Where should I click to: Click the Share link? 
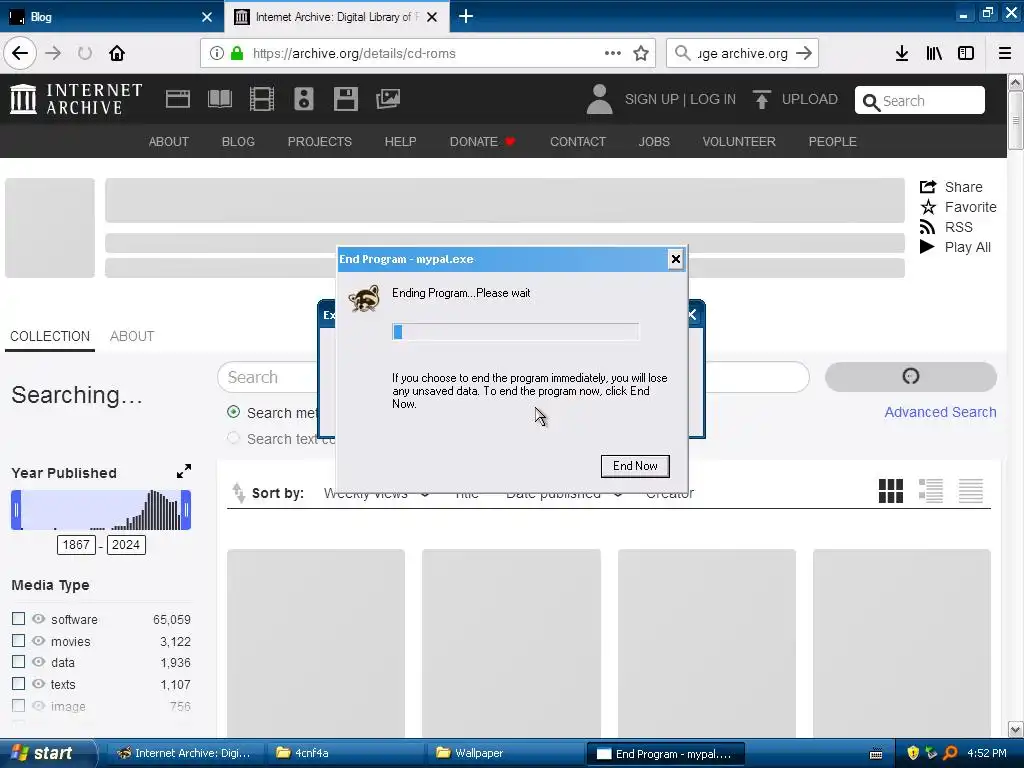(951, 187)
